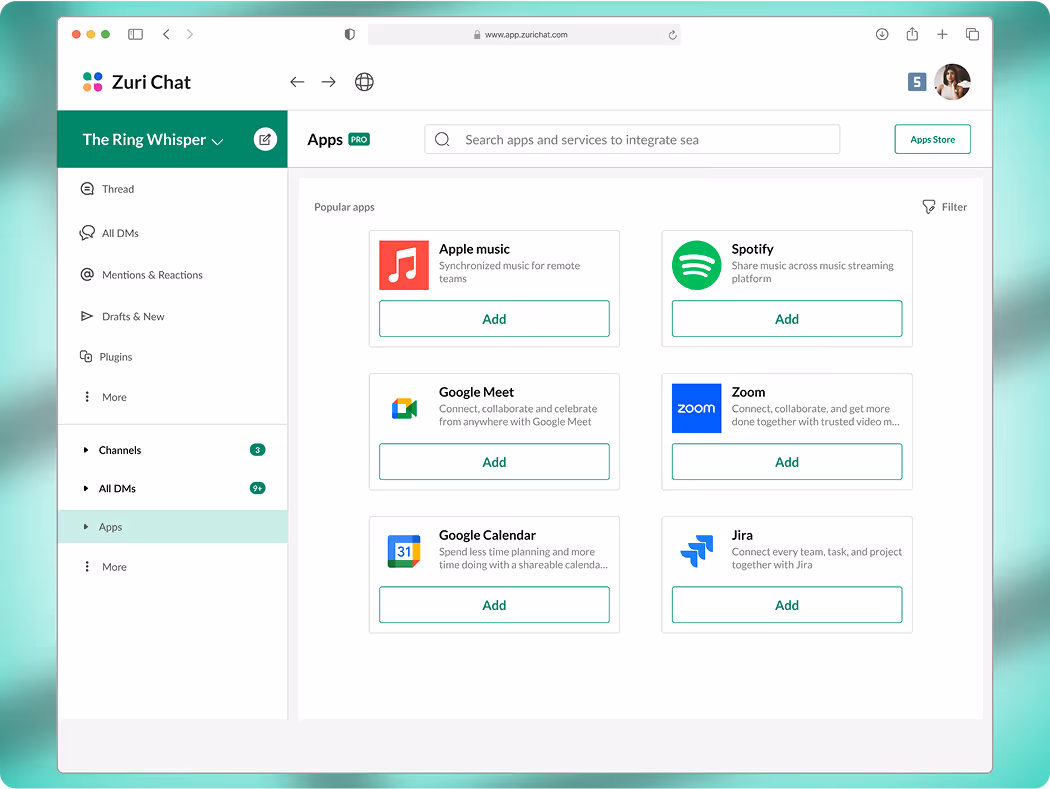Add the Zoom app

coord(787,462)
